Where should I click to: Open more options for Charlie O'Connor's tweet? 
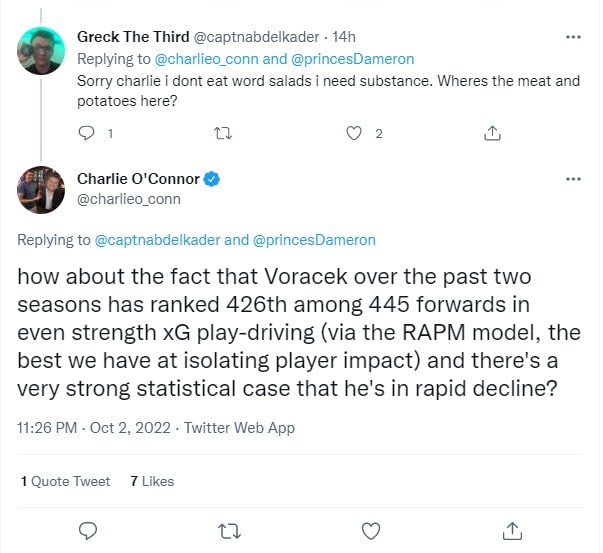573,179
